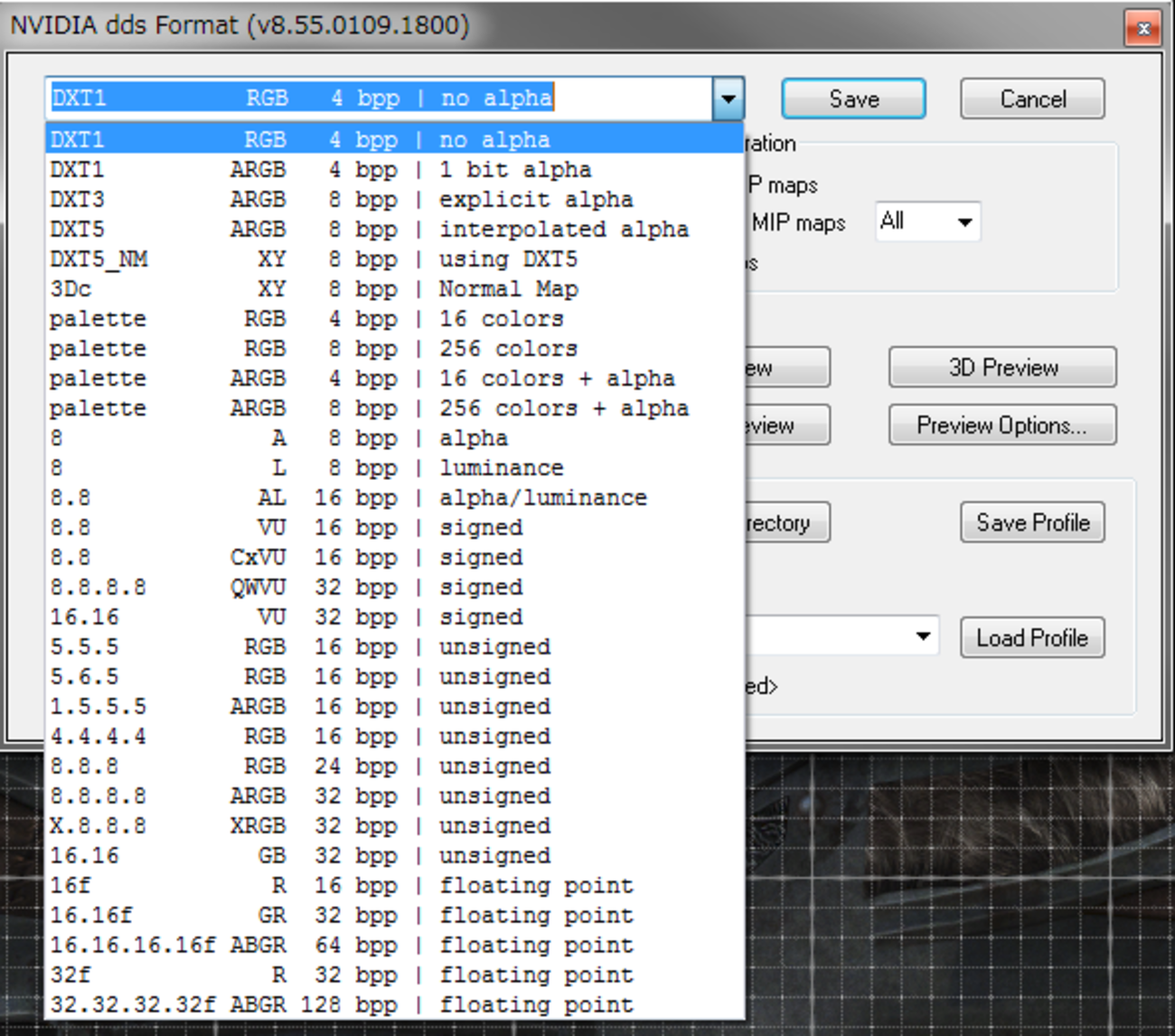Viewport: 1175px width, 1036px height.
Task: Click the Cancel button
Action: [1032, 99]
